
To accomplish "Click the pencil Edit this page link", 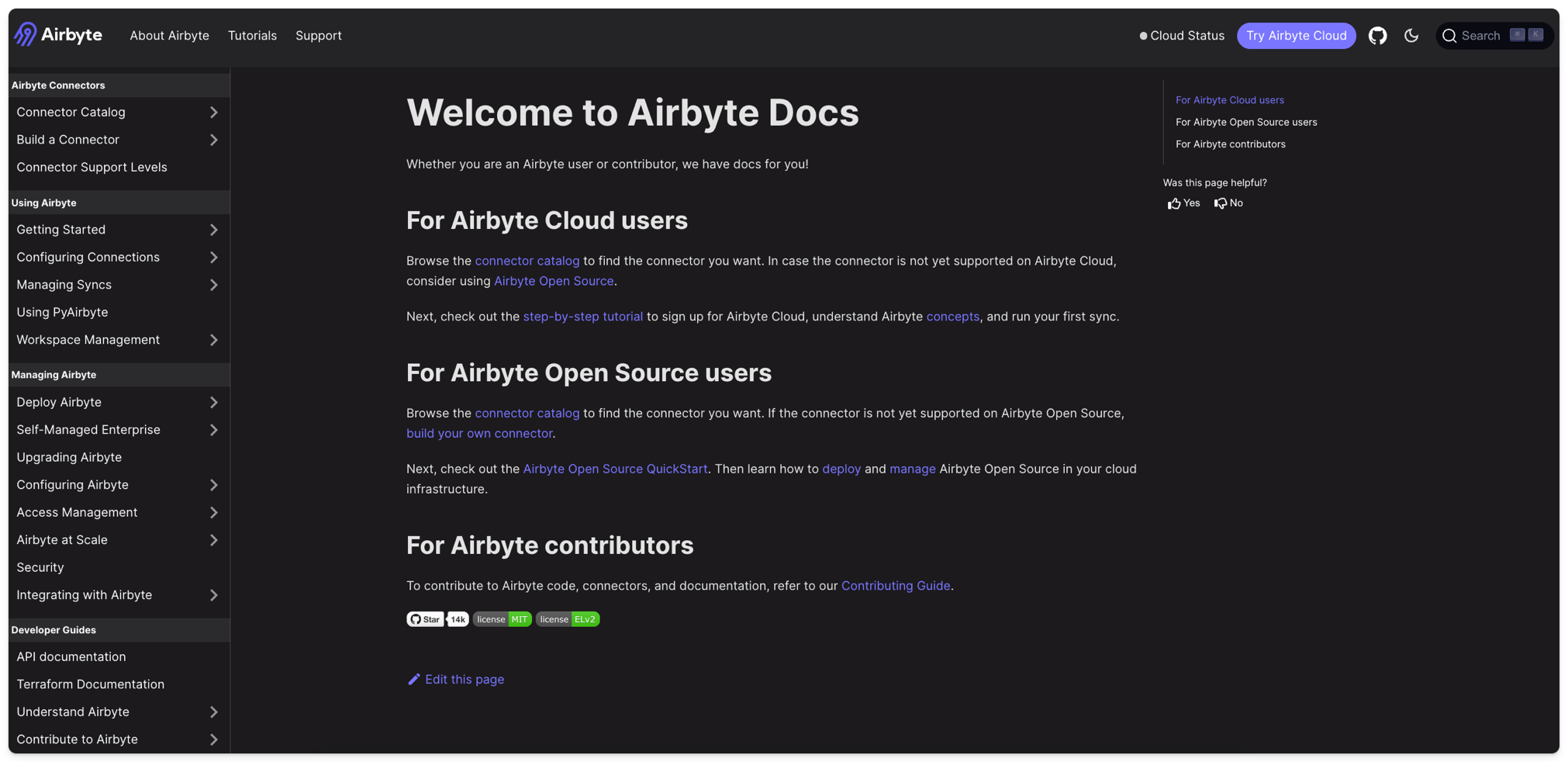I will pos(456,679).
